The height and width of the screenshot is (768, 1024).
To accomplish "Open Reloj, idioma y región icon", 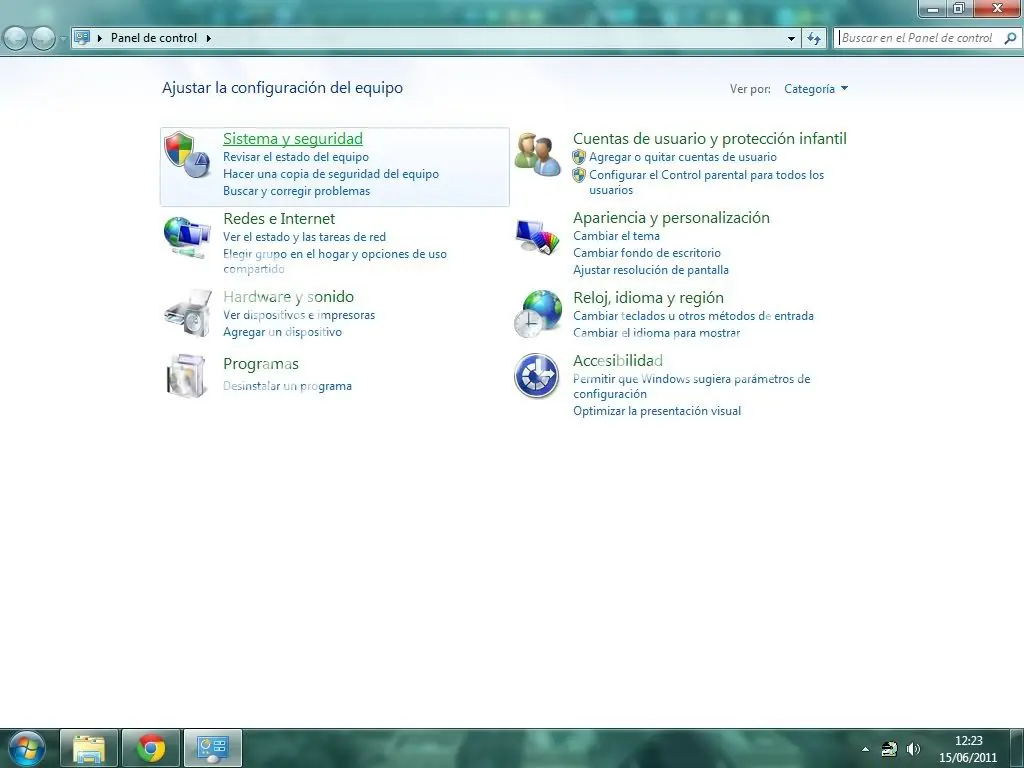I will click(x=537, y=314).
